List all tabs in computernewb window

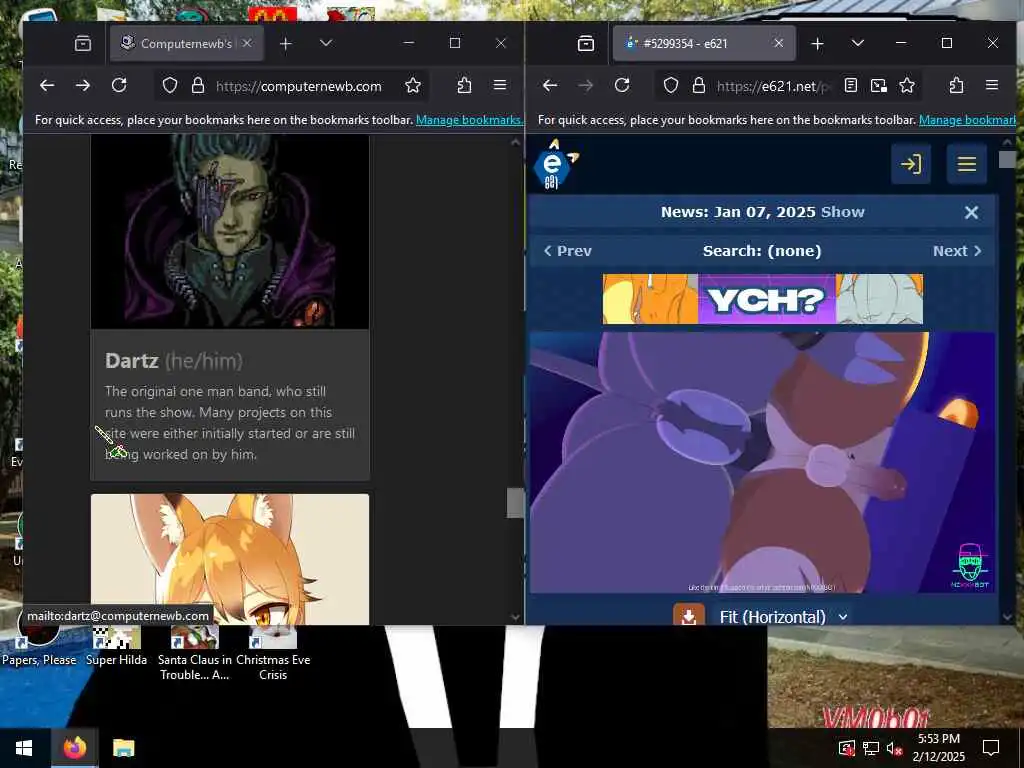pos(326,43)
